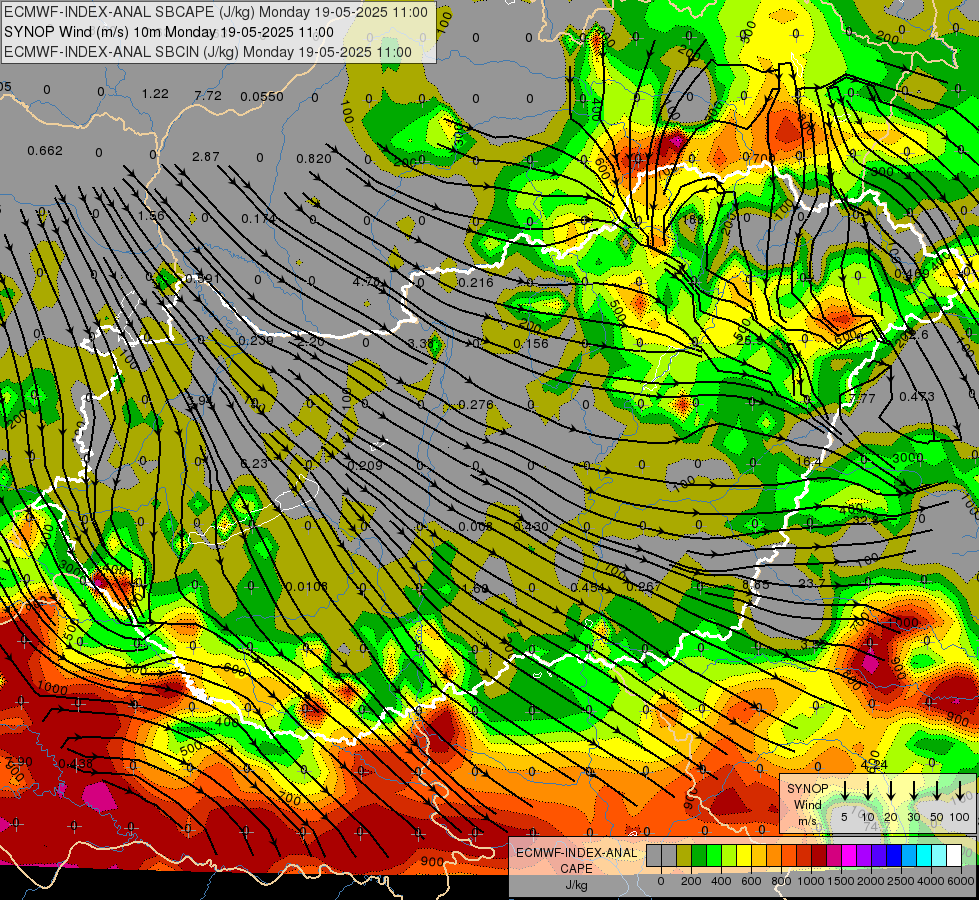Pick the bright magenta CAPE legend swatch
This screenshot has height=900, width=979.
click(x=849, y=855)
